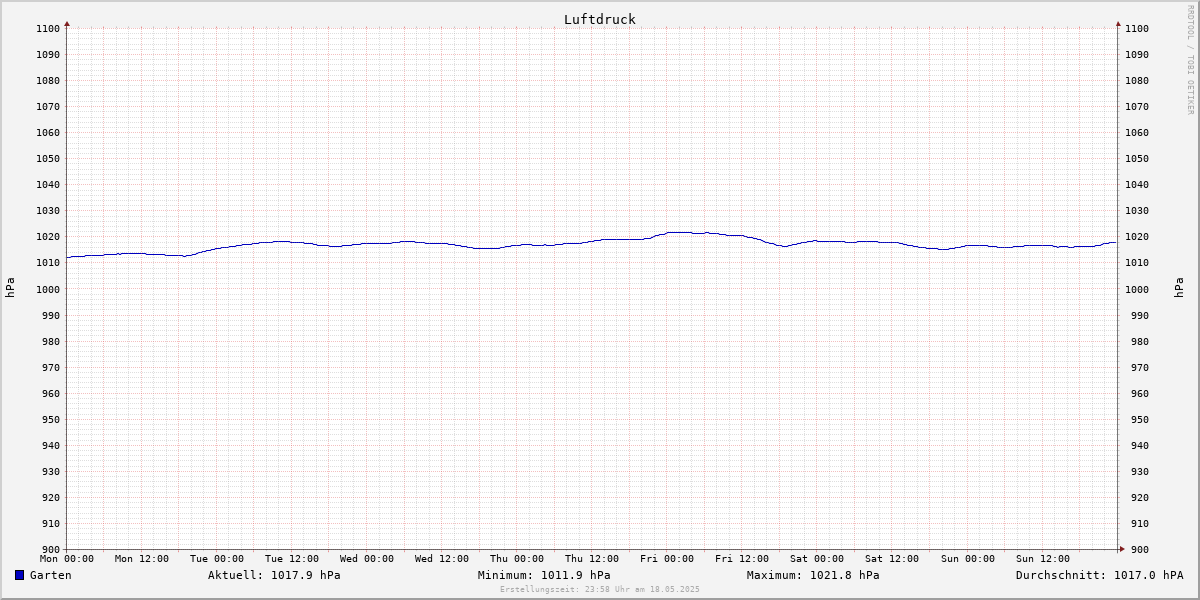1200x600 pixels.
Task: Click the 900 label on left y-axis
Action: (51, 550)
